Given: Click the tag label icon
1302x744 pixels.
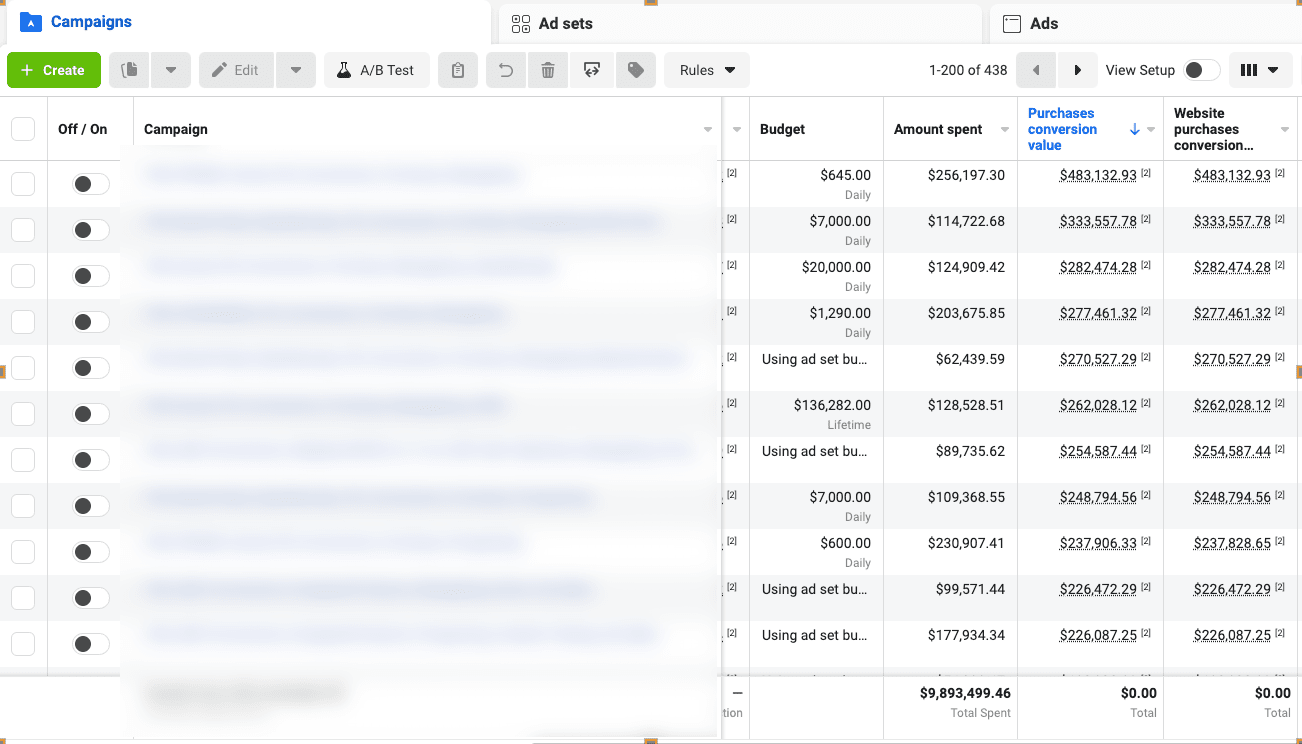Looking at the screenshot, I should [x=635, y=70].
